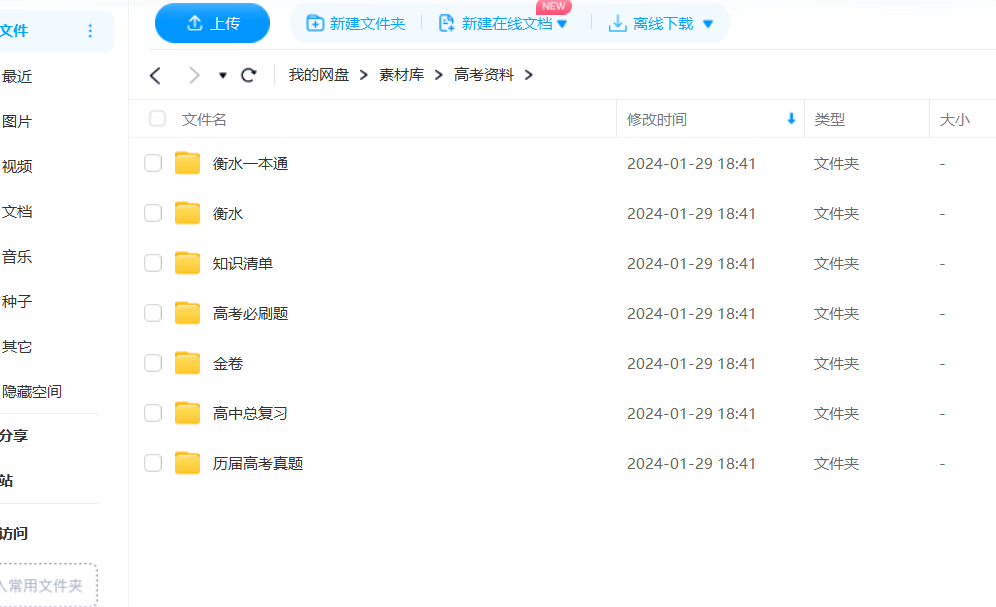Click the refresh icon in navigation bar
This screenshot has width=996, height=607.
click(x=249, y=75)
